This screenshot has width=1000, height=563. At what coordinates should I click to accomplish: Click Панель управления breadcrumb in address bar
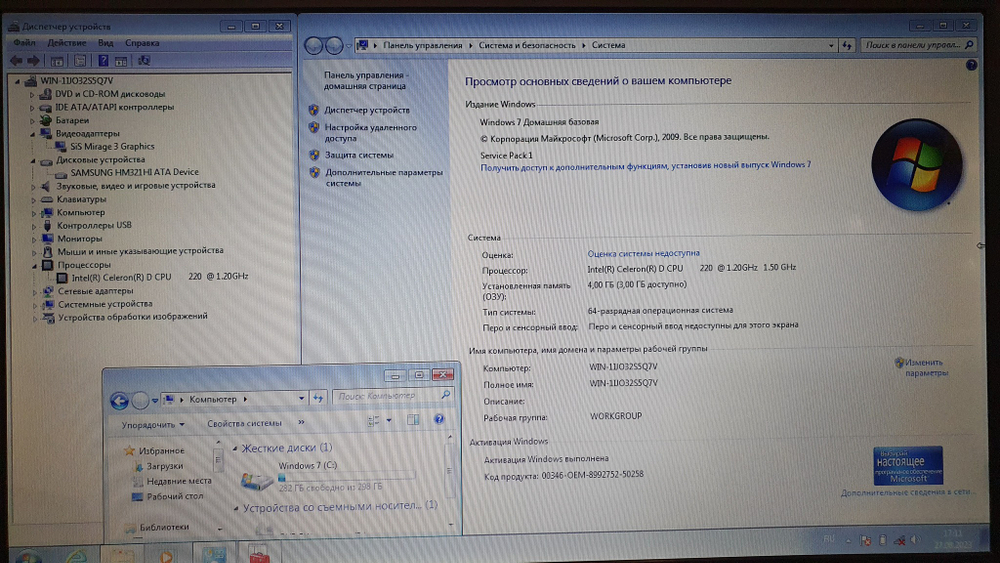422,45
